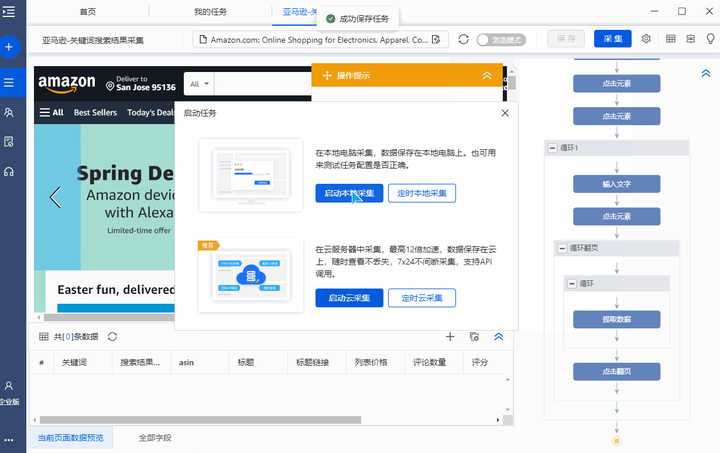
Task: Click the Amazon logo
Action: click(67, 84)
